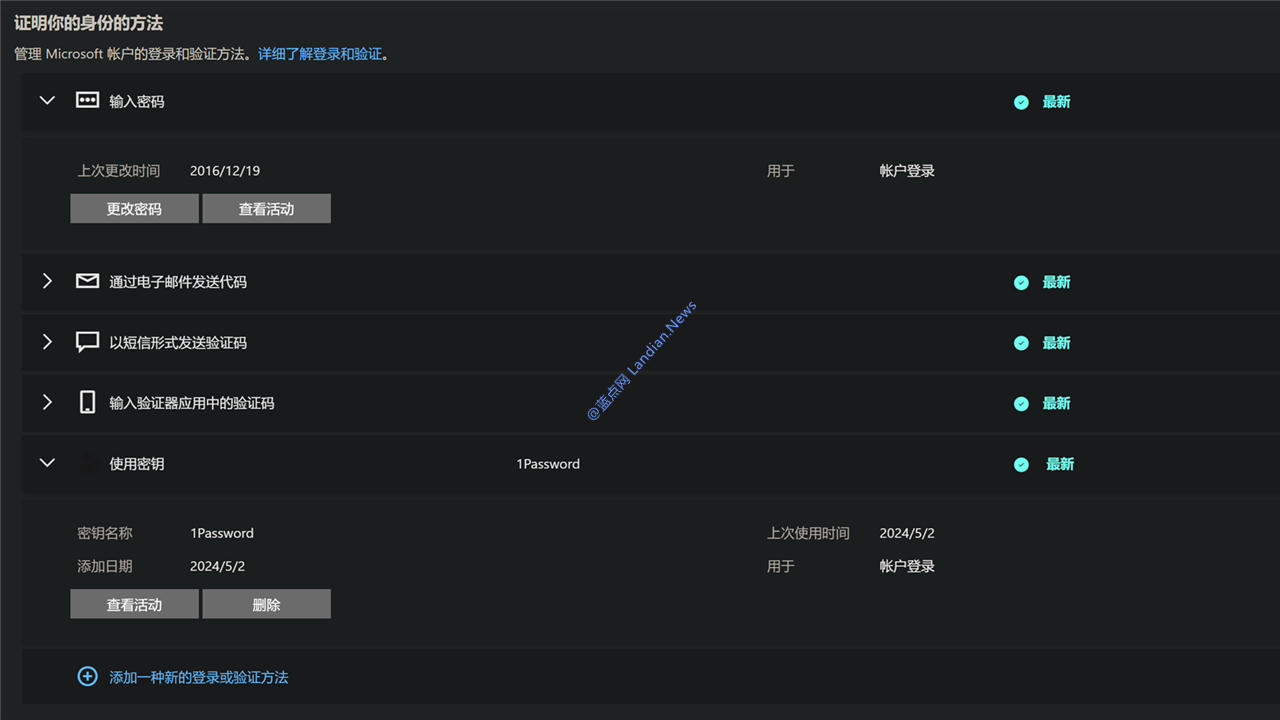Expand the 通过电子邮件发送代码 section chevron
This screenshot has width=1280, height=720.
pos(47,282)
